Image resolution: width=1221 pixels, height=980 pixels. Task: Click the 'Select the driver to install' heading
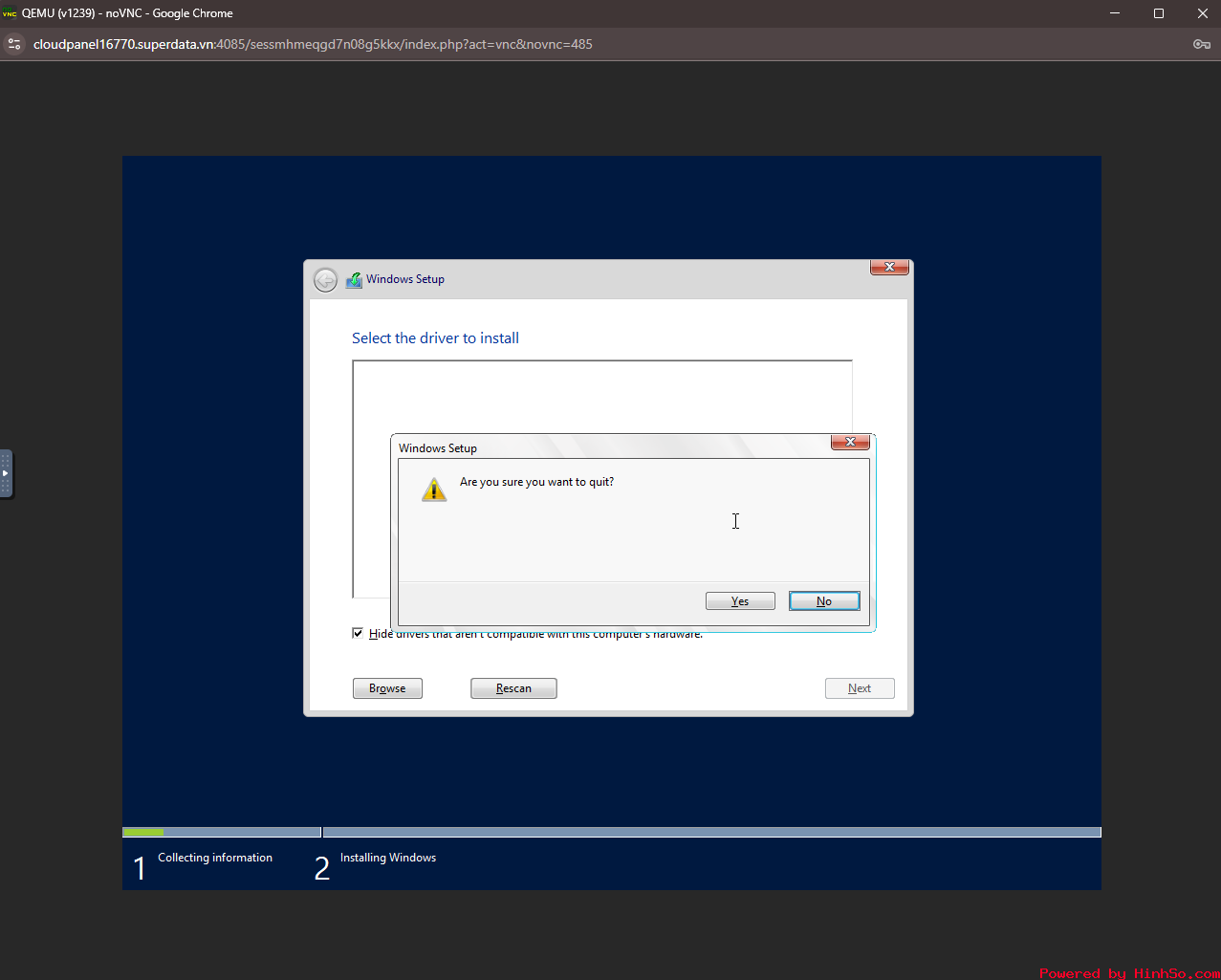pyautogui.click(x=435, y=338)
